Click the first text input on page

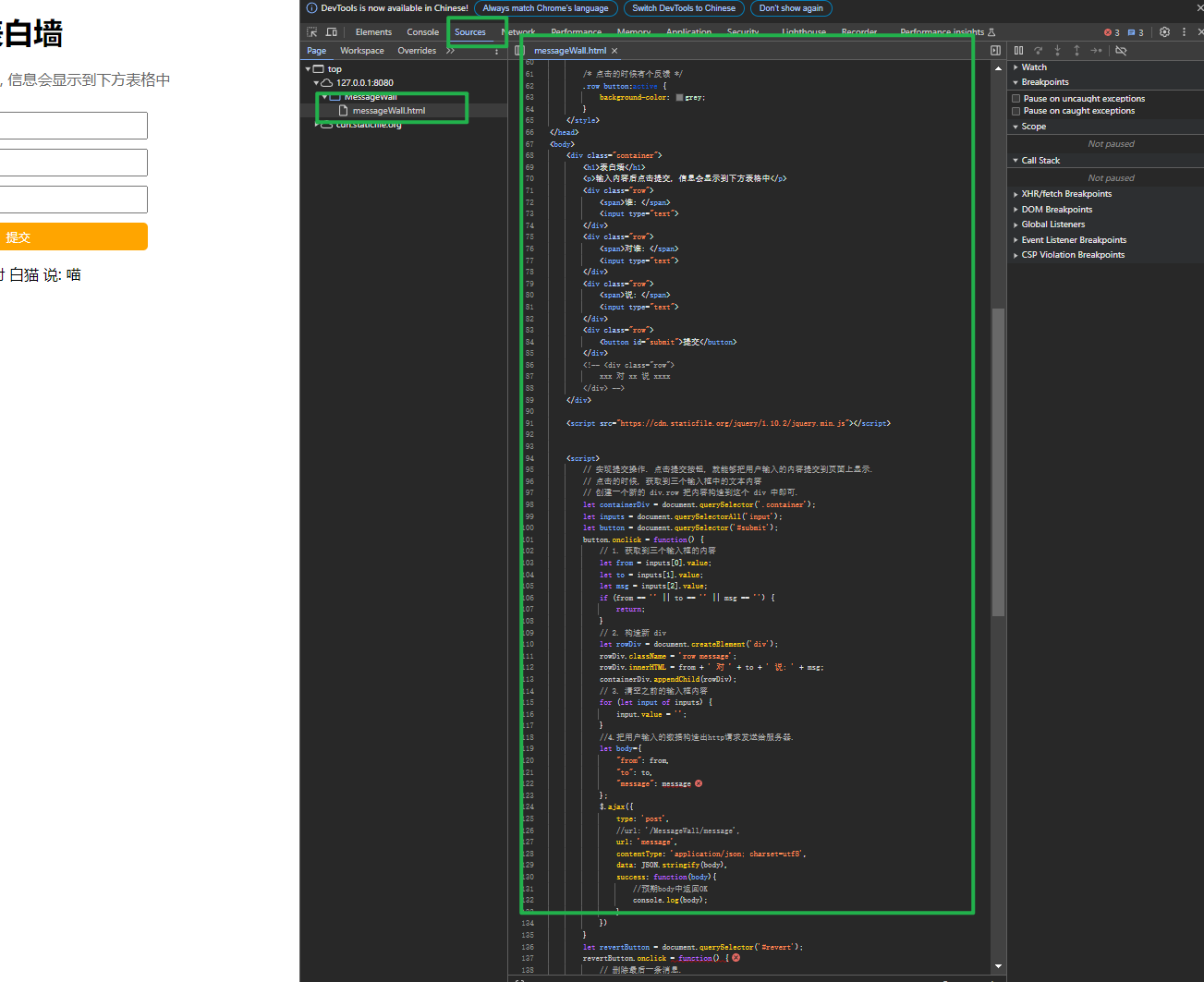[73, 126]
